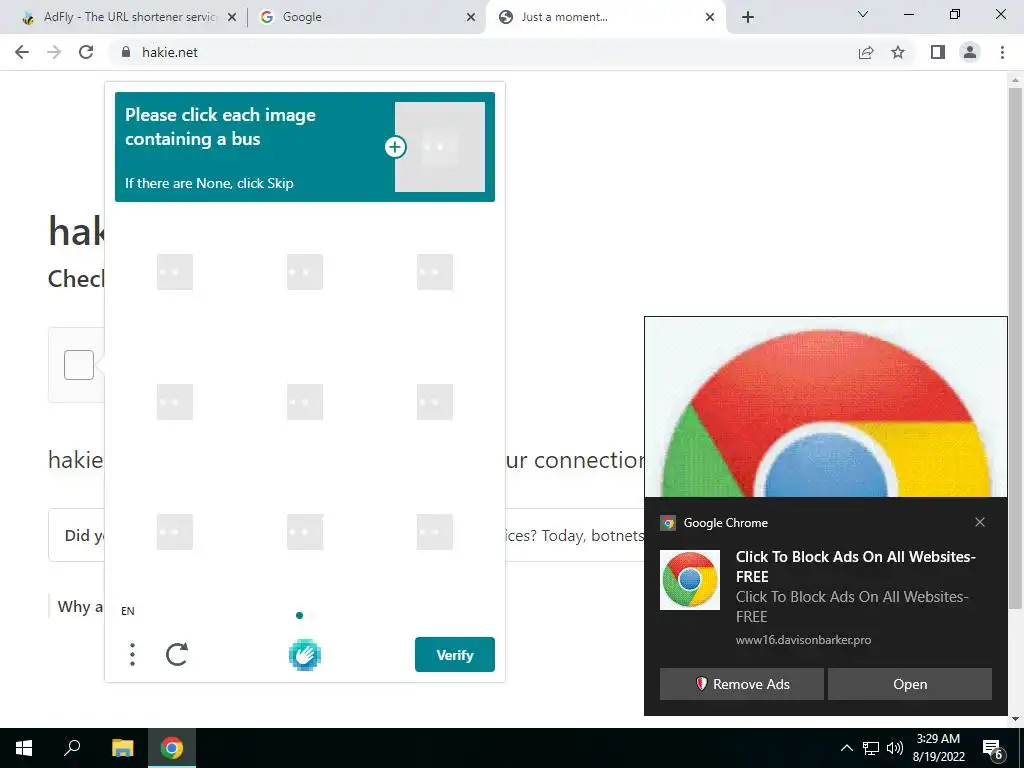Click the hCaptcha hand logo
The width and height of the screenshot is (1024, 768).
[305, 655]
